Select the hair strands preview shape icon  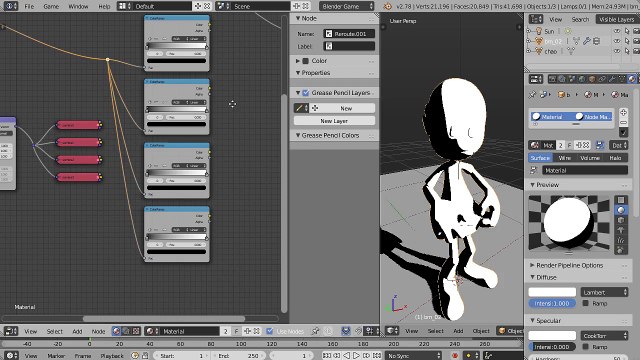[621, 240]
